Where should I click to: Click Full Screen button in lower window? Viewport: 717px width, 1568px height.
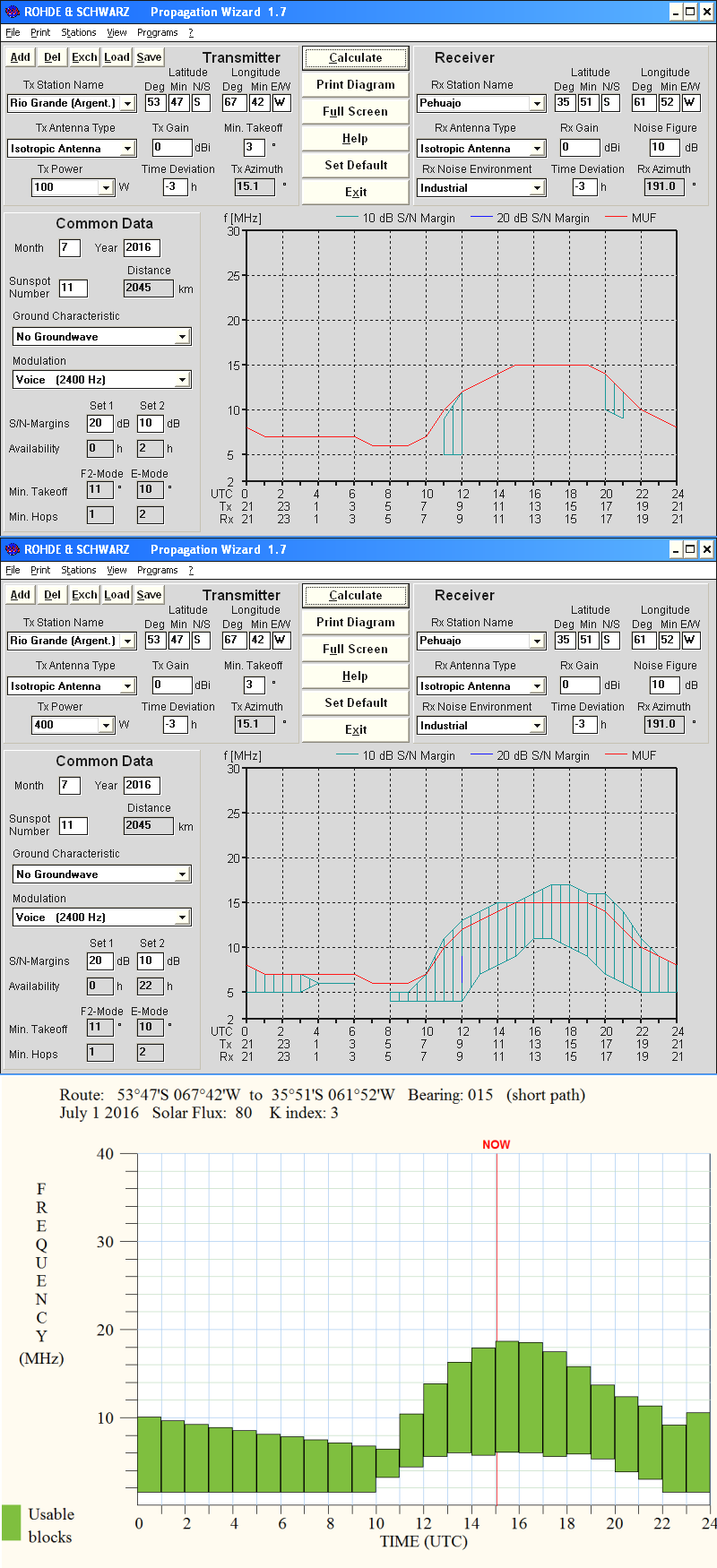tap(356, 650)
